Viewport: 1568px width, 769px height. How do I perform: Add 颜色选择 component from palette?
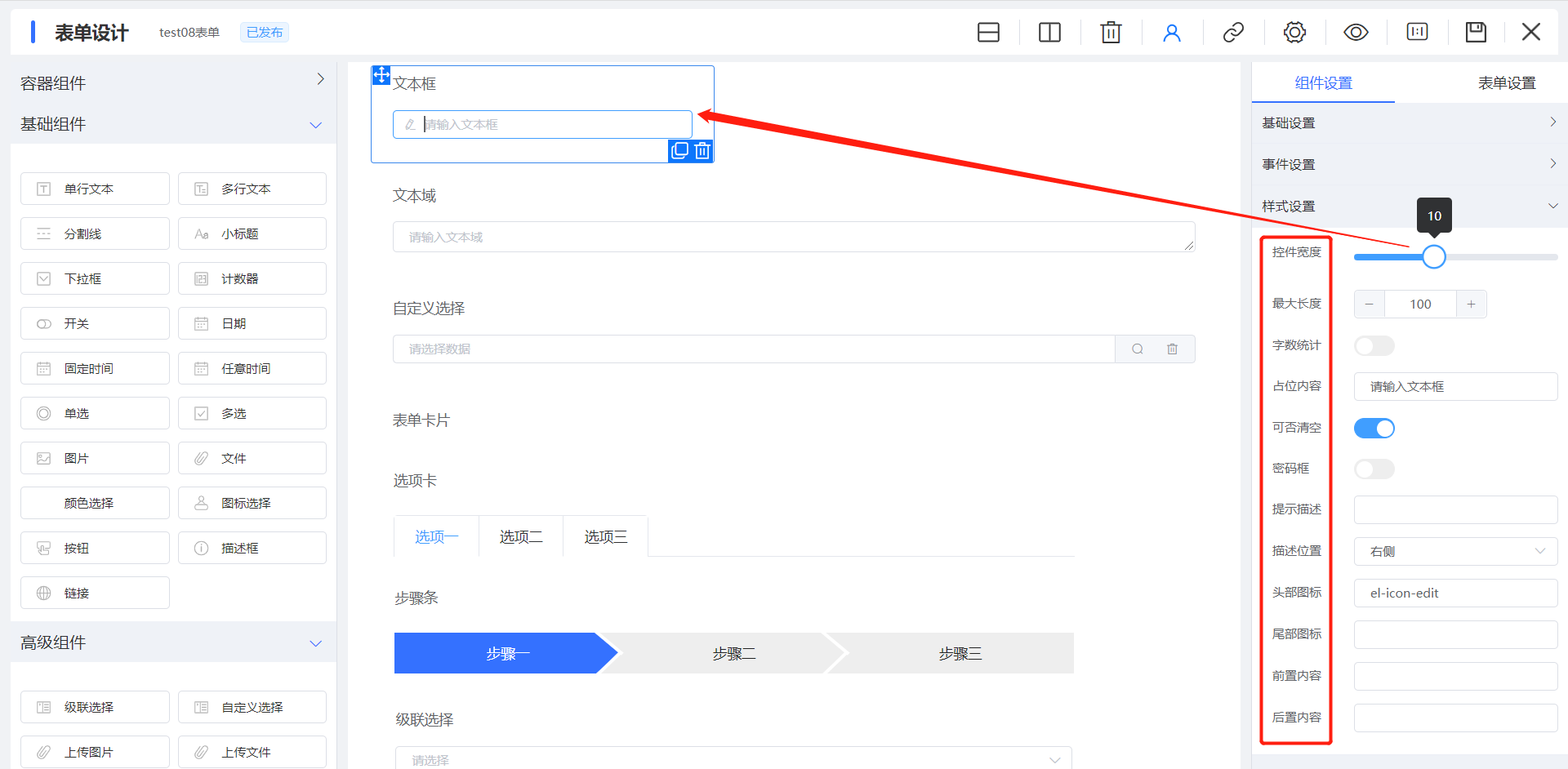[95, 503]
